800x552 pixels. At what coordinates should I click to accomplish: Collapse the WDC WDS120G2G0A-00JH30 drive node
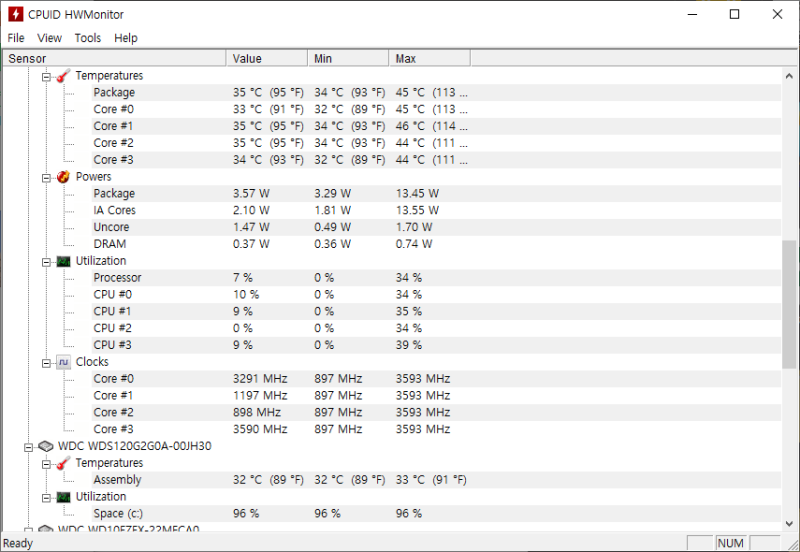29,447
